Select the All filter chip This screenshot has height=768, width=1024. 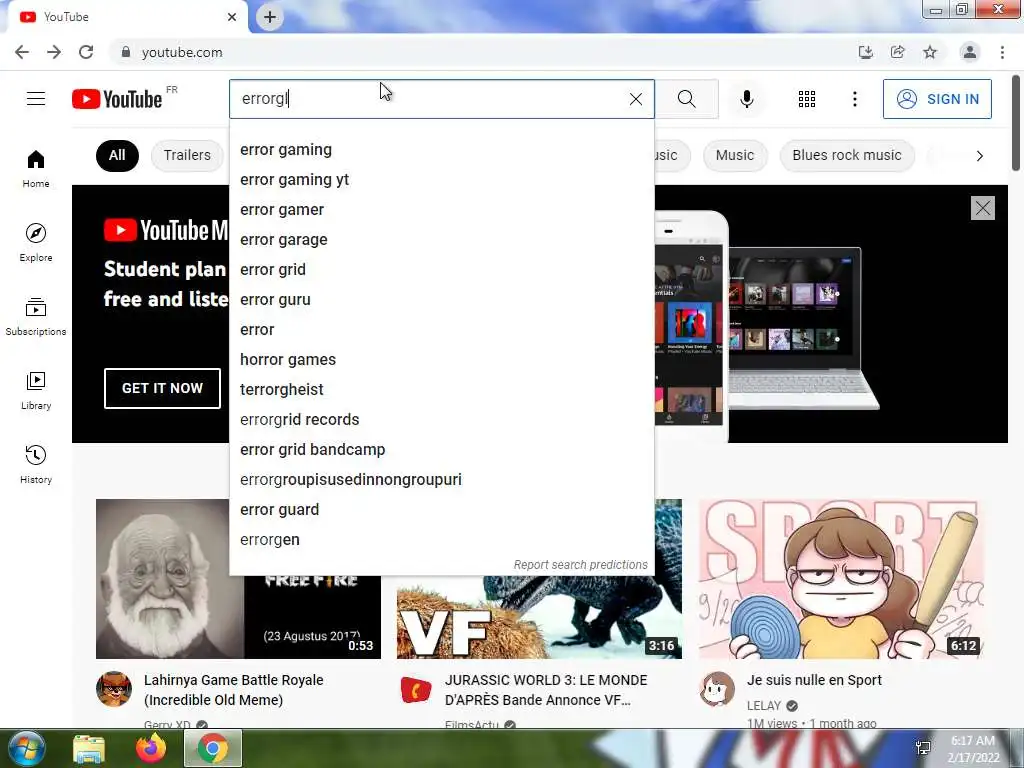click(117, 155)
